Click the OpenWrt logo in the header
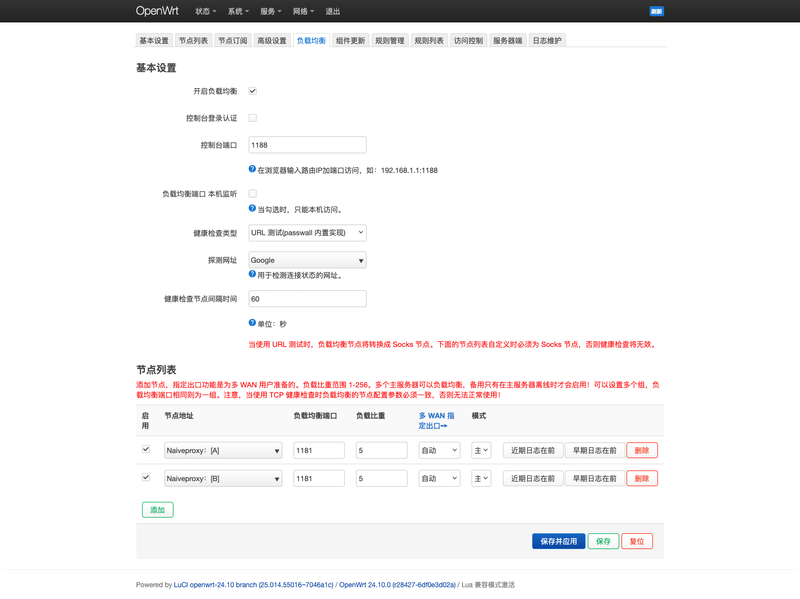Screen dimensions: 800x599 click(x=160, y=11)
